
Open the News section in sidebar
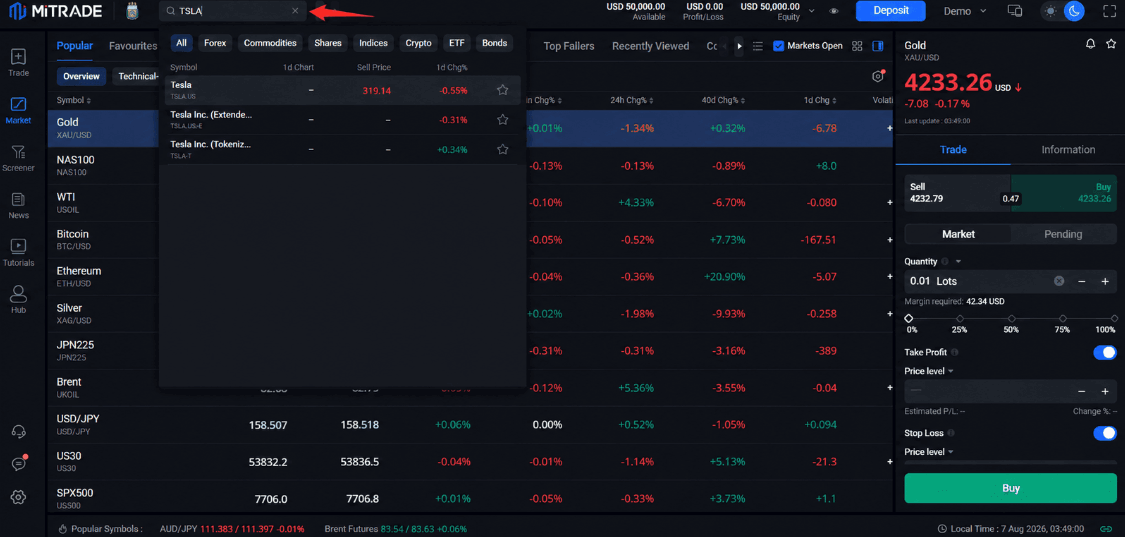coord(19,205)
